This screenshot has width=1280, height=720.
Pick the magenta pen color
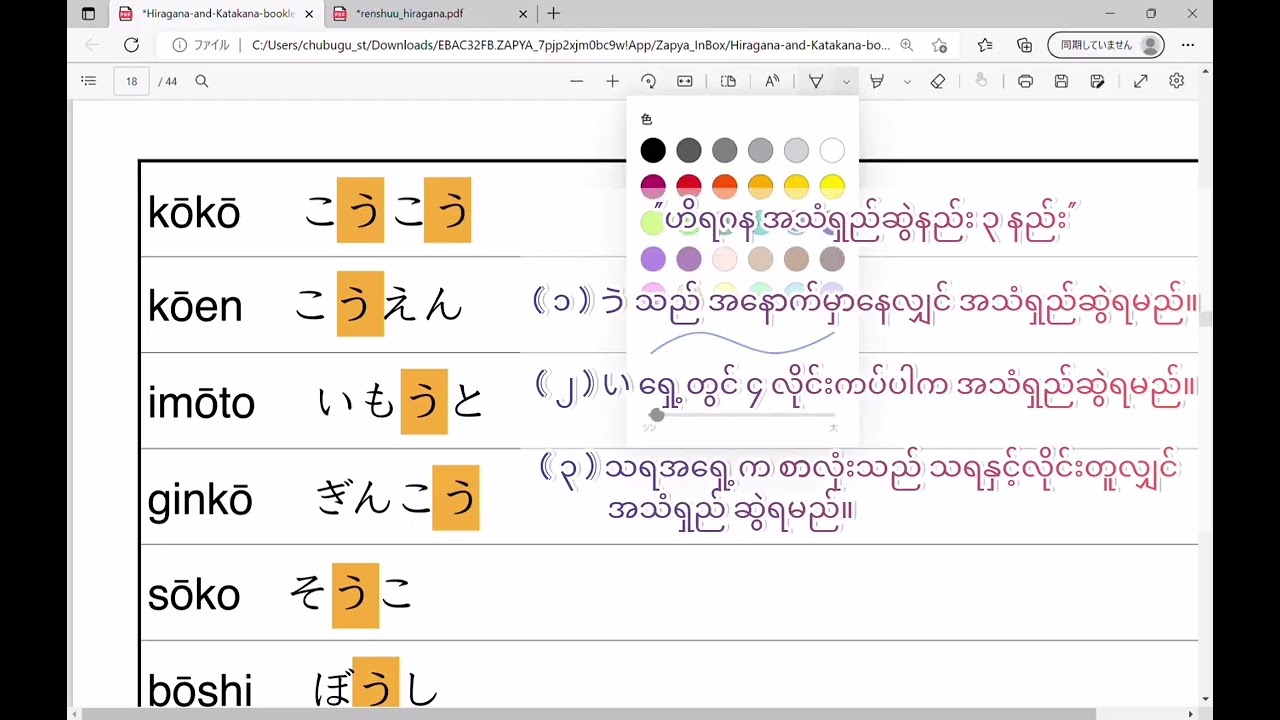(653, 186)
